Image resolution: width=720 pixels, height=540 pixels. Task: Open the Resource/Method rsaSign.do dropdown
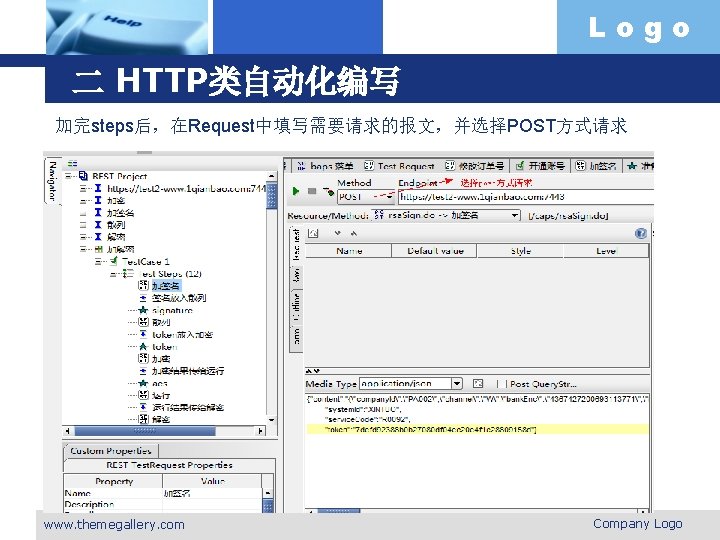(x=515, y=215)
